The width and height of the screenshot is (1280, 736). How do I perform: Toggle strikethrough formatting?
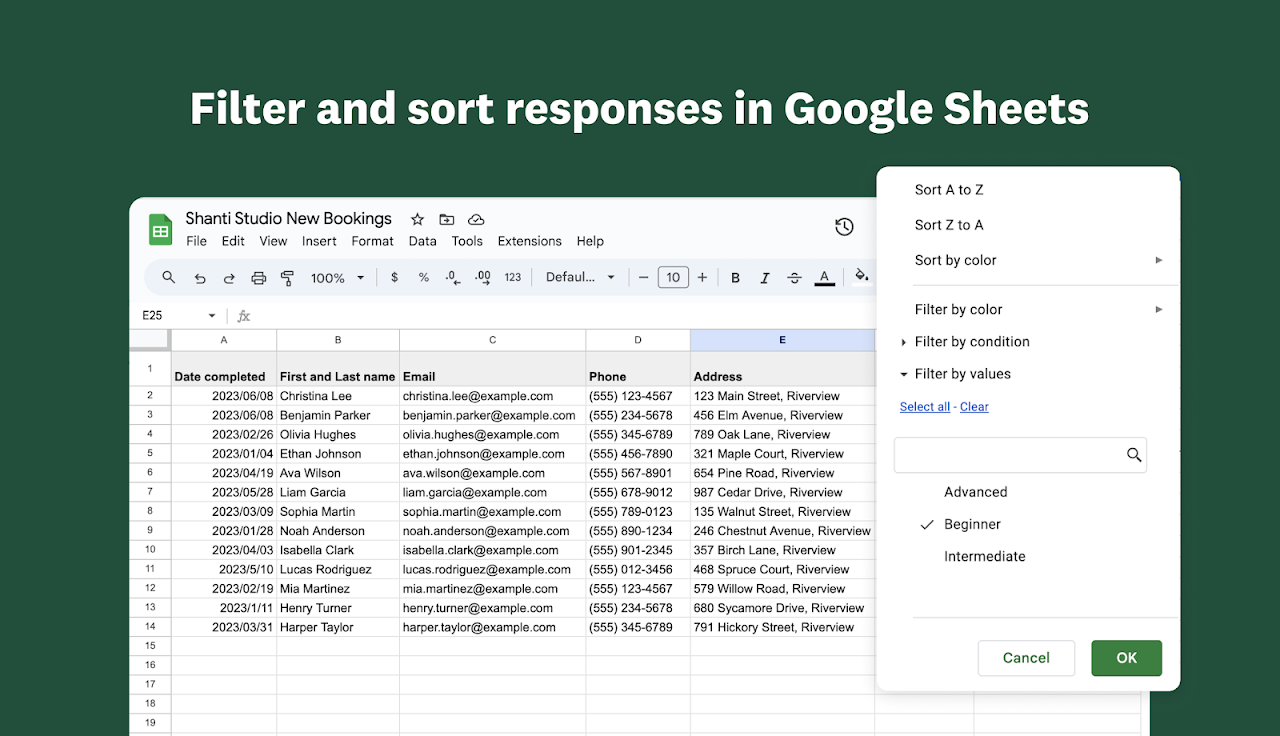pyautogui.click(x=794, y=278)
